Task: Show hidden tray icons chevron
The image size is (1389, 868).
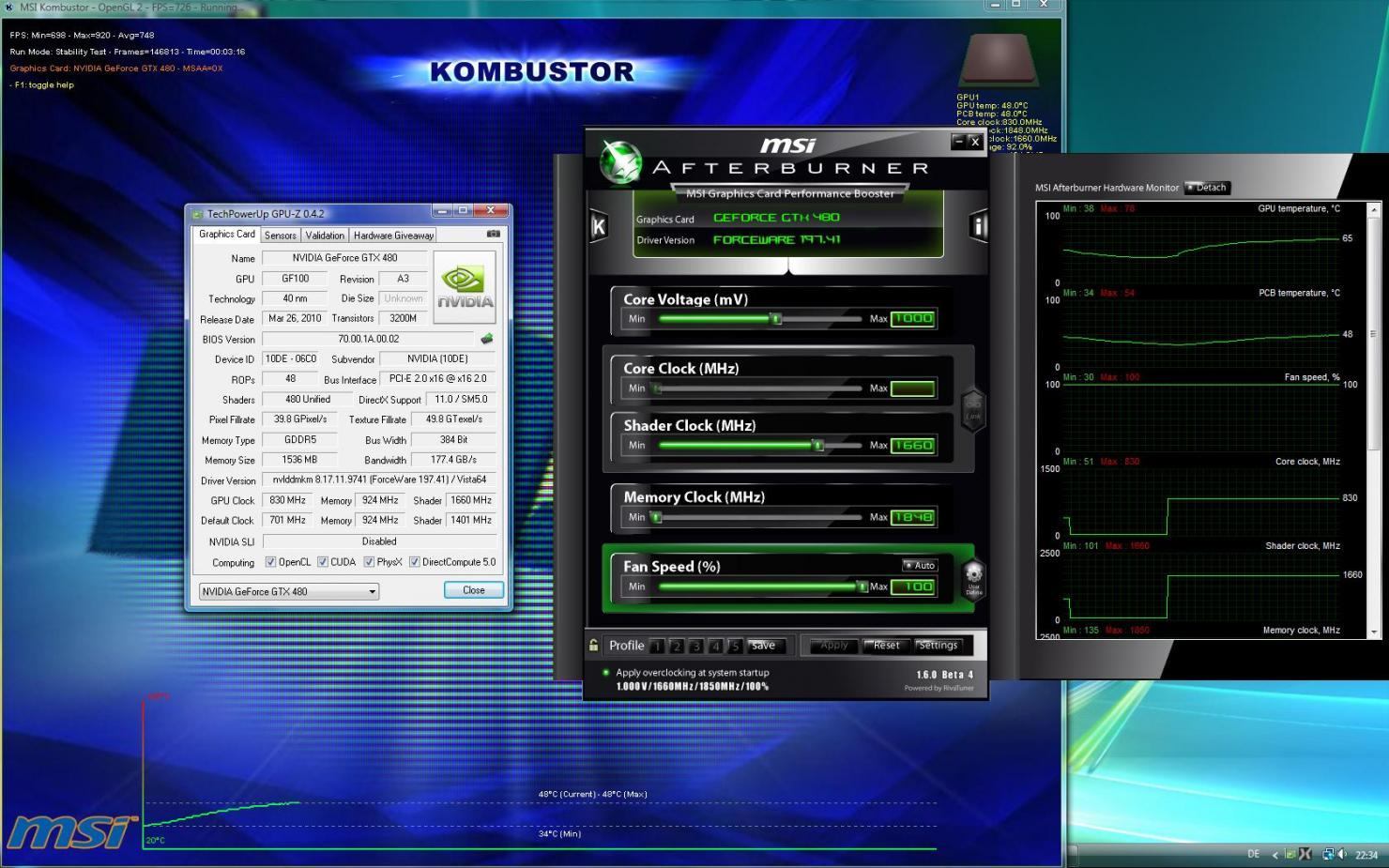Action: (x=1275, y=855)
